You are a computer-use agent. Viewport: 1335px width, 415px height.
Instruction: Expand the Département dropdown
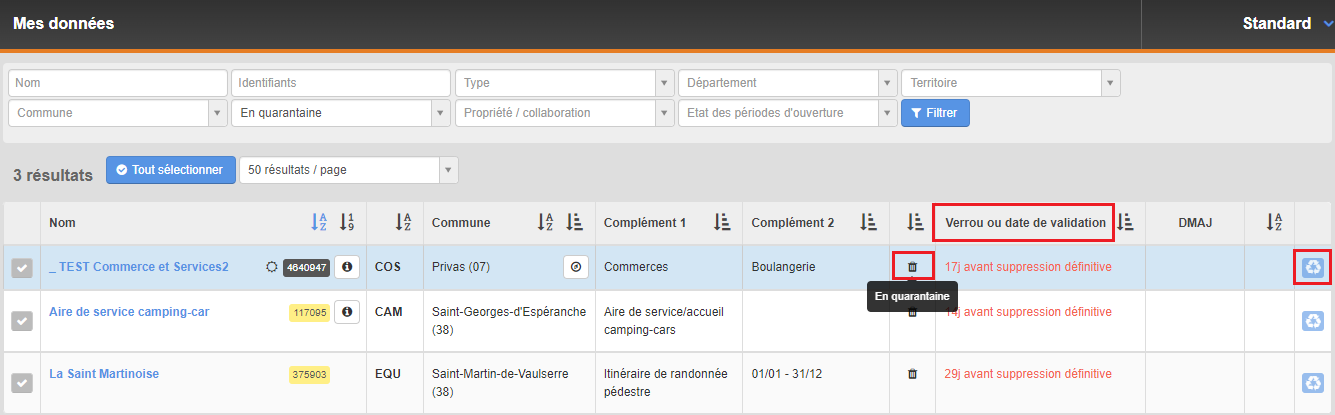click(787, 83)
